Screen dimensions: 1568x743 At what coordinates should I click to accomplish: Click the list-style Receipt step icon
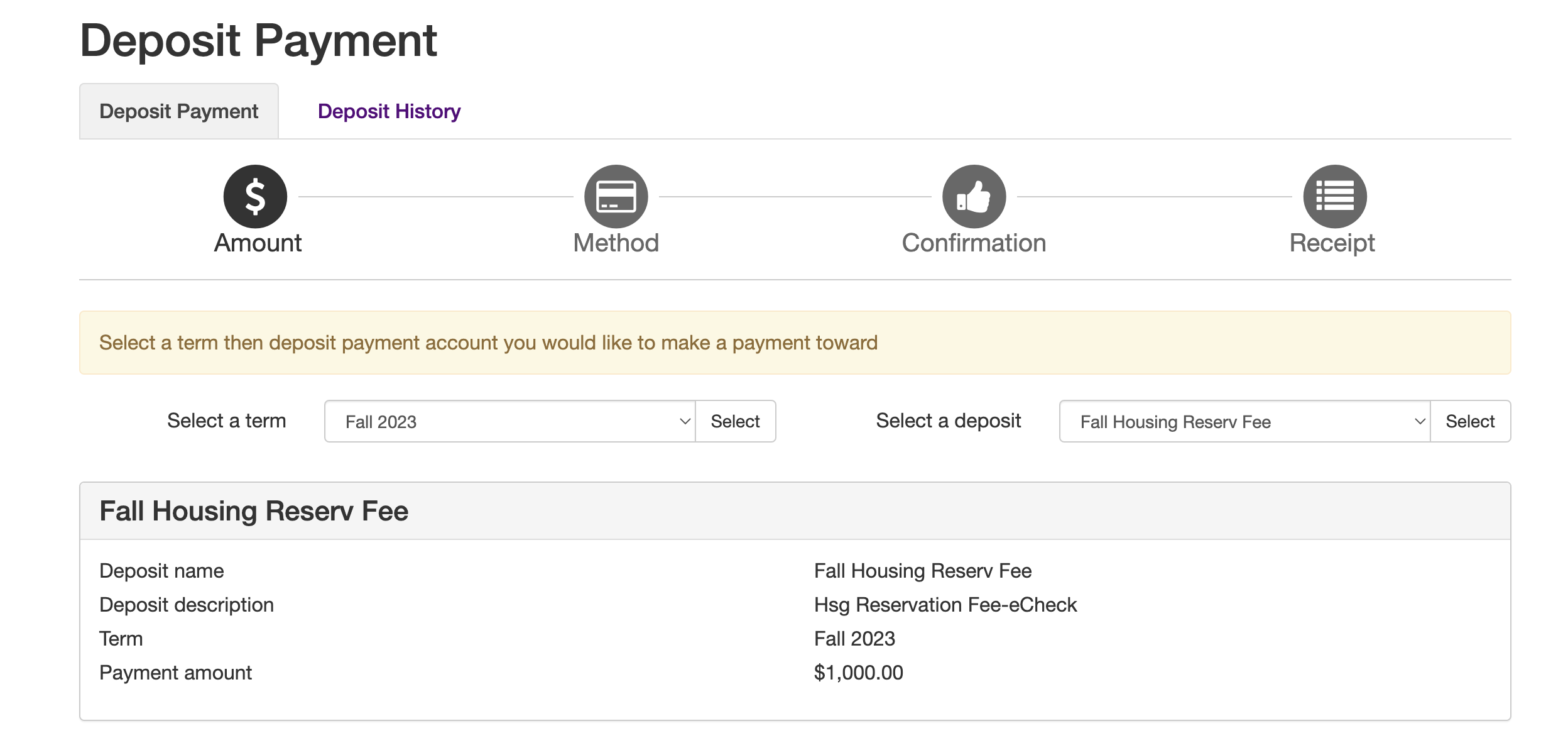[1334, 196]
